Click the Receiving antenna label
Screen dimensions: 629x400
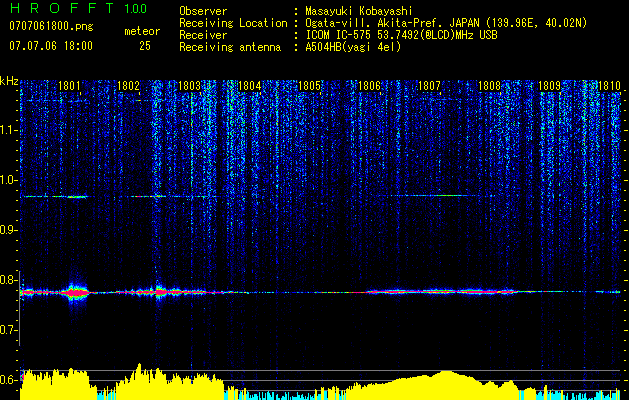coord(230,47)
